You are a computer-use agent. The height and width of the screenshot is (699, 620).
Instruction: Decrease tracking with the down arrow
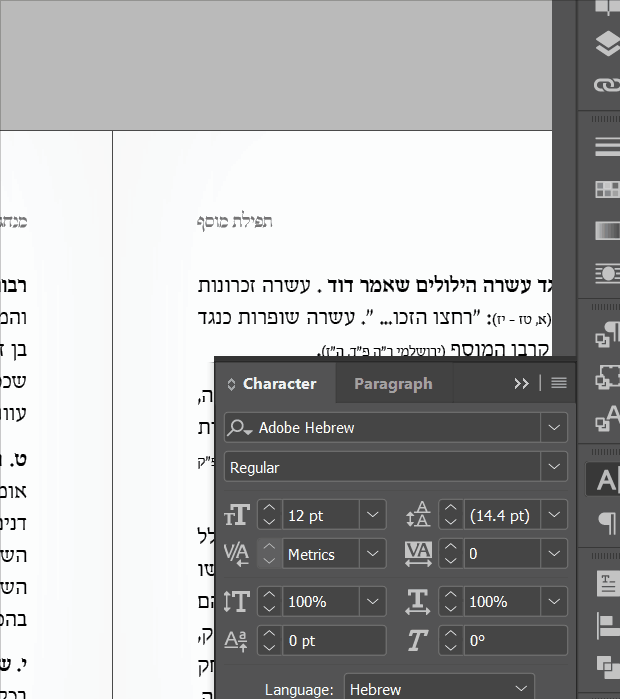pos(451,560)
